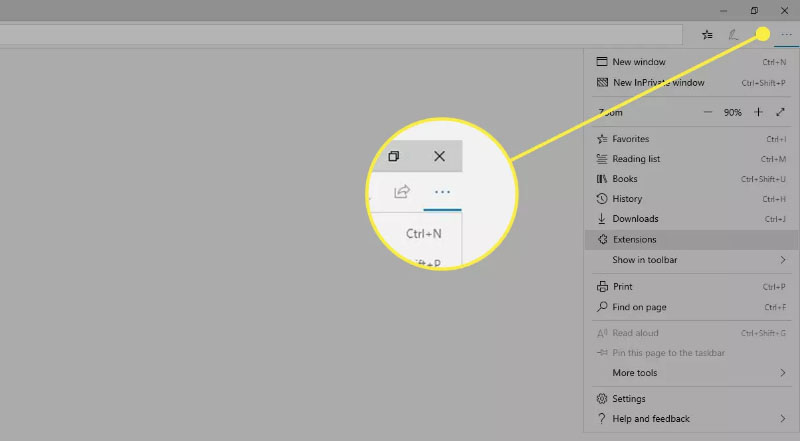Expand the Show in toolbar submenu
This screenshot has height=441, width=800.
click(690, 260)
